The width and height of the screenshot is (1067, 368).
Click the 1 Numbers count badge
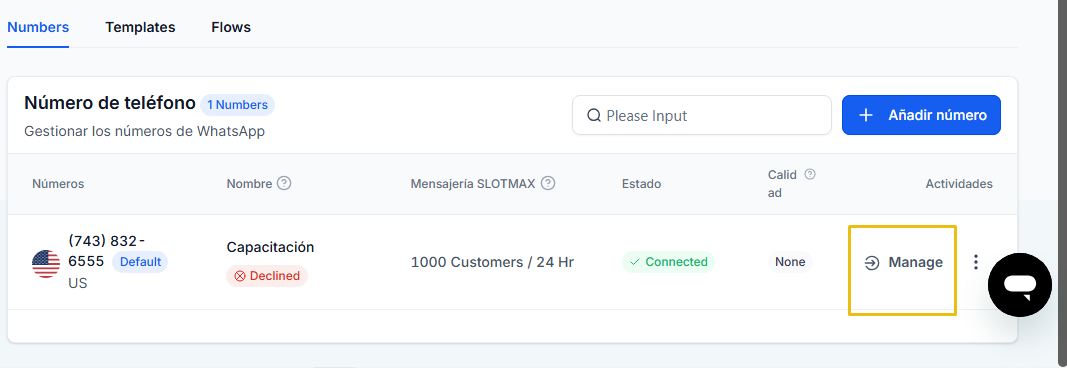point(237,105)
